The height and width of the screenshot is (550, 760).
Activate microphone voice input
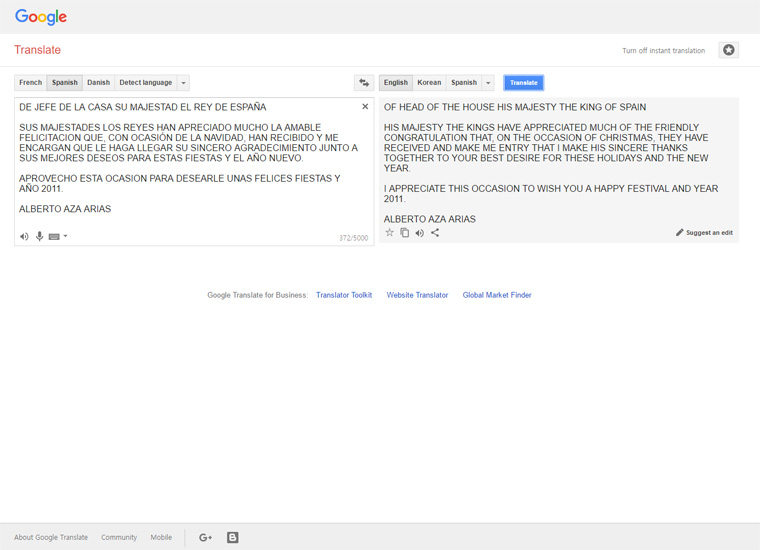39,236
